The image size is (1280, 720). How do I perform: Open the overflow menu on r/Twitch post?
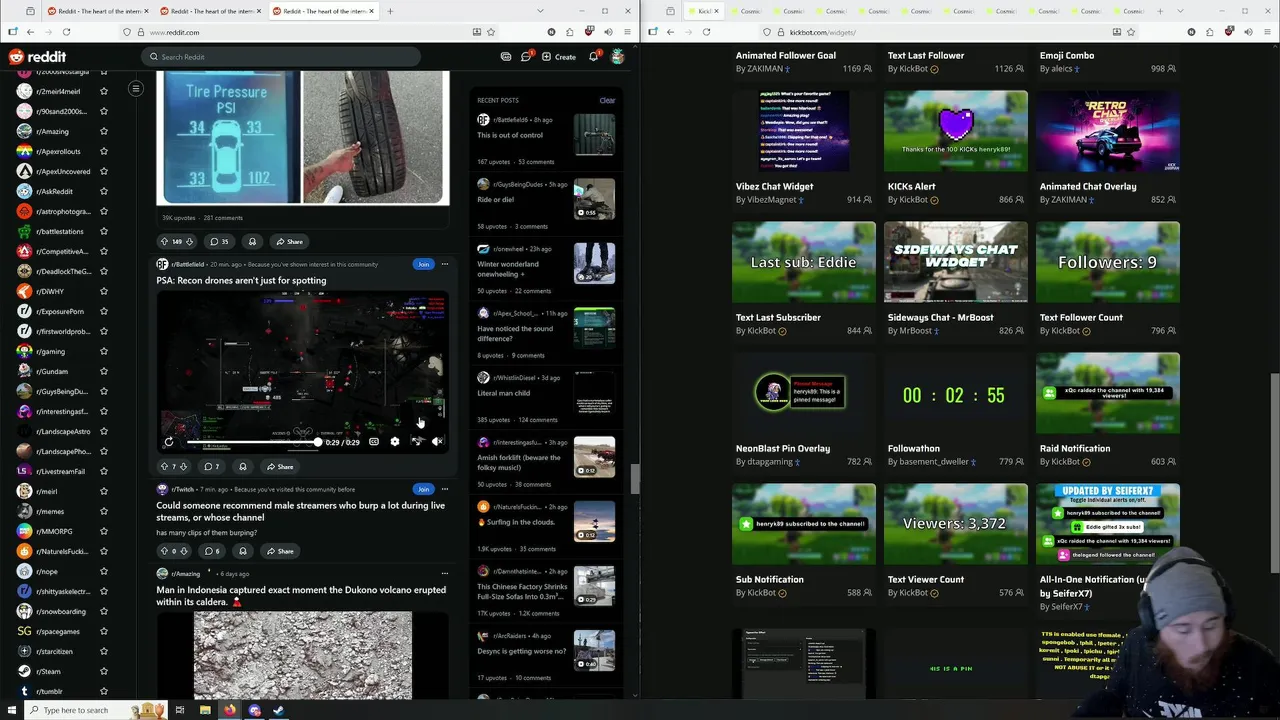click(x=445, y=489)
